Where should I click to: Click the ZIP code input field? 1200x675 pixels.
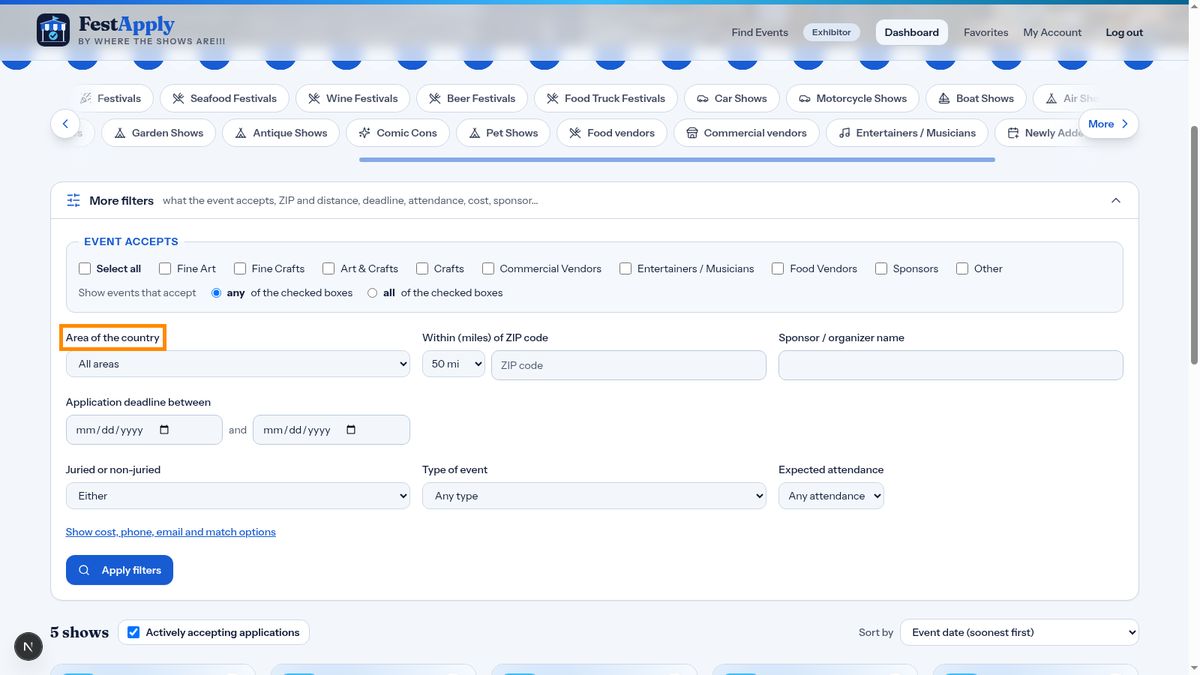click(x=628, y=365)
